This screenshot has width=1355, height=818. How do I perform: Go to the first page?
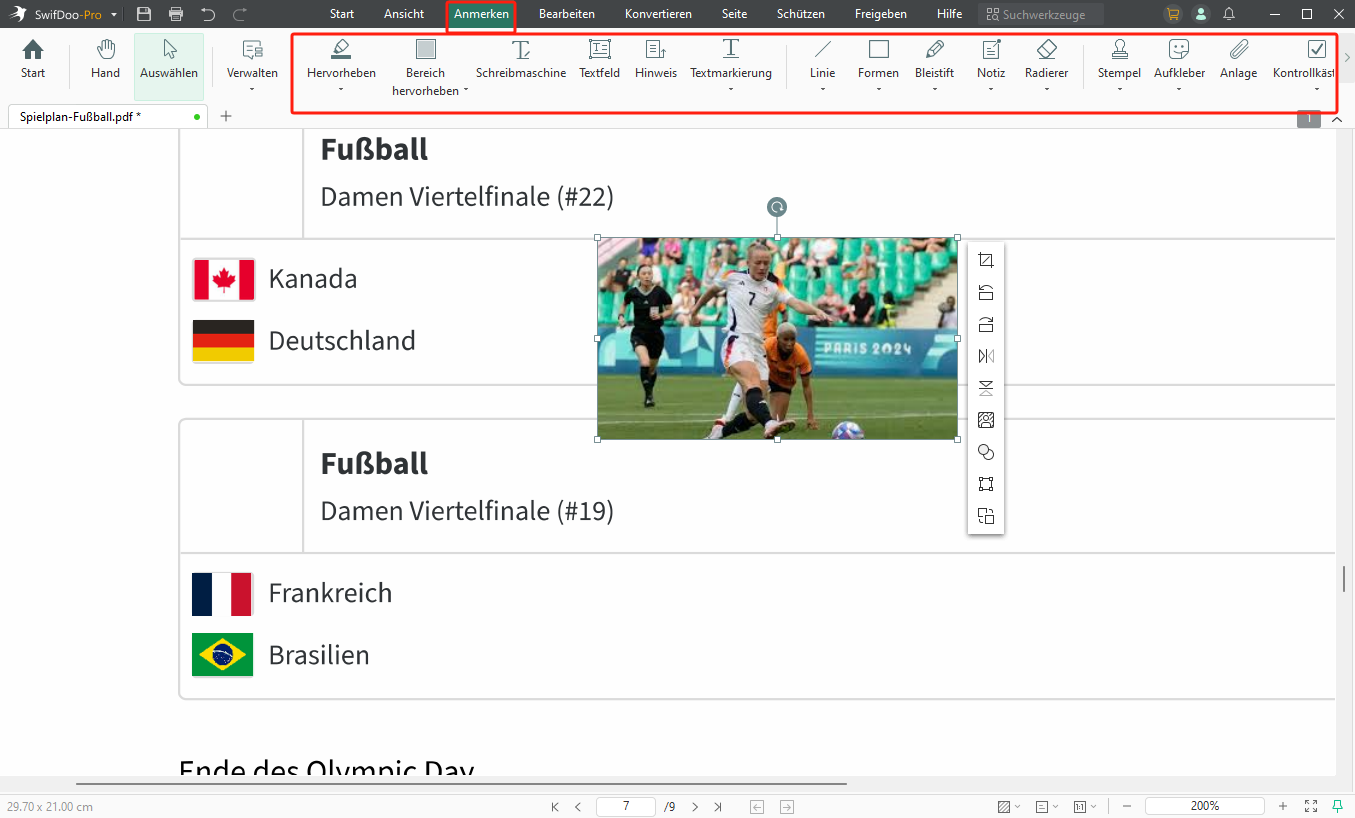tap(555, 806)
